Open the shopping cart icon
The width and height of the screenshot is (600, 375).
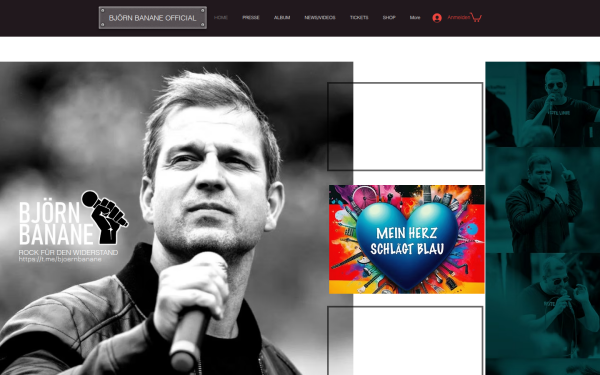point(476,17)
